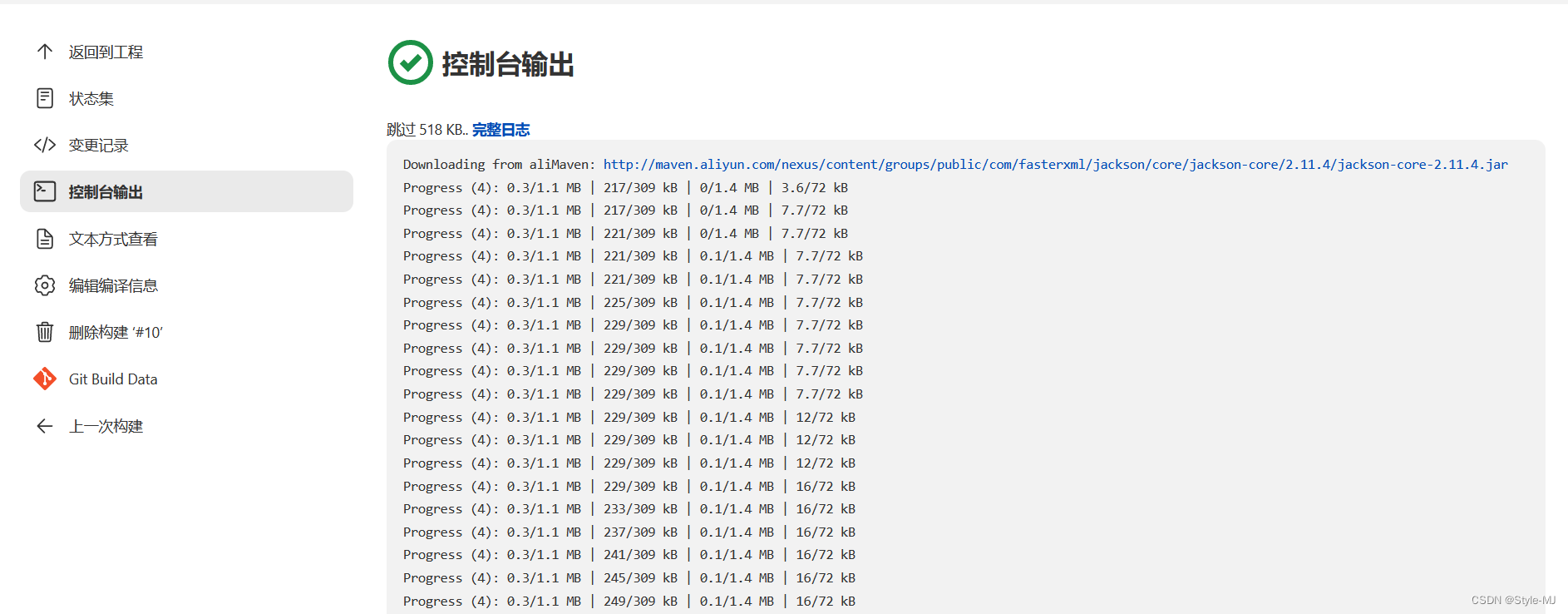Click the up-arrow icon beside 返回到工程
Image resolution: width=1568 pixels, height=614 pixels.
click(45, 52)
